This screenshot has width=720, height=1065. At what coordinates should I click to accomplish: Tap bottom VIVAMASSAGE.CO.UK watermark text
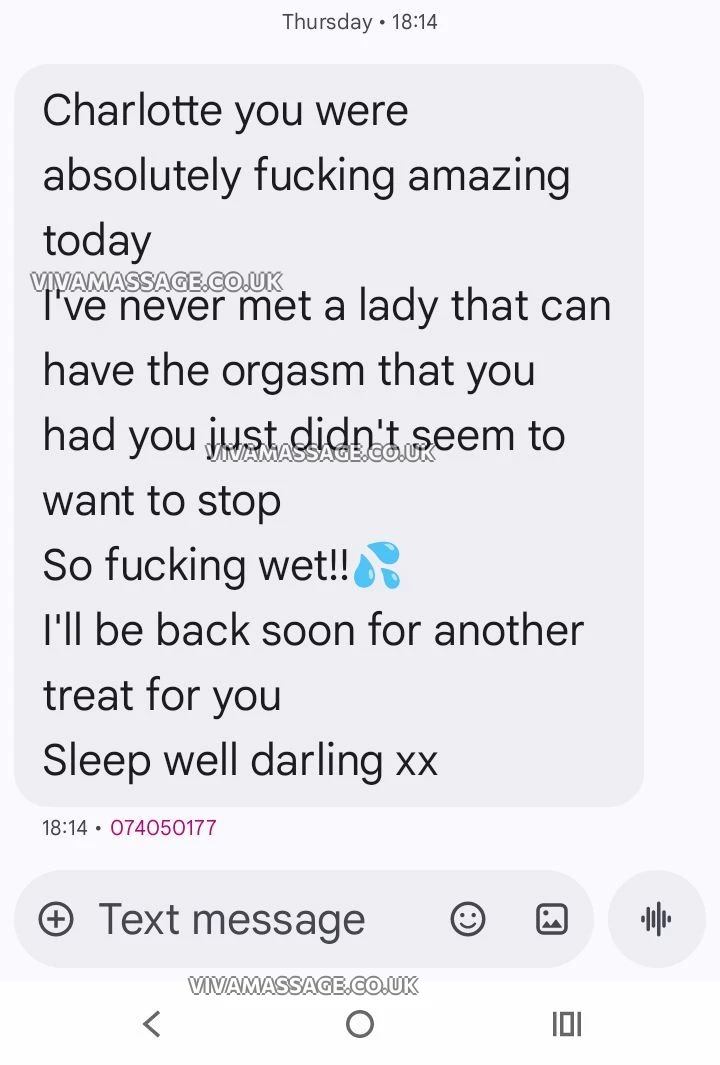[303, 986]
